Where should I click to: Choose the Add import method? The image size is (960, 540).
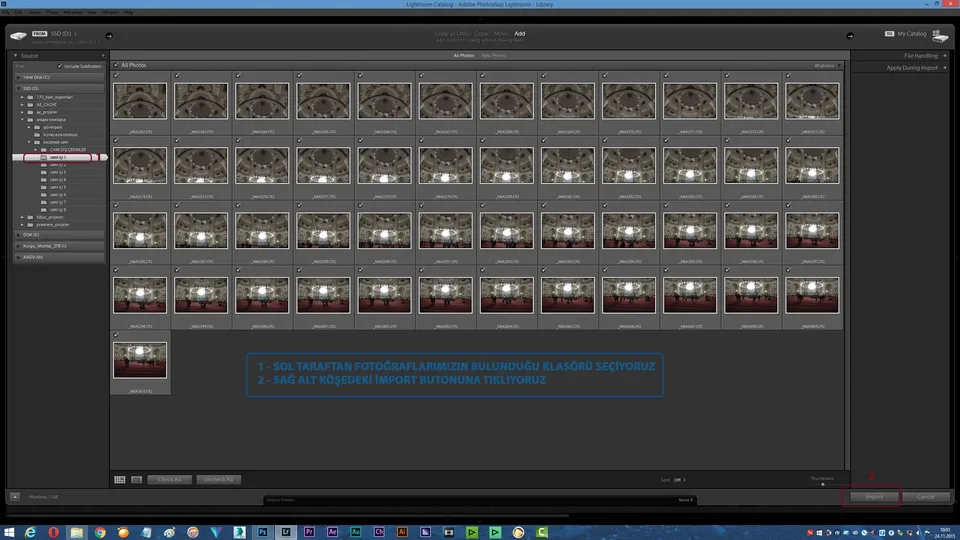(520, 34)
